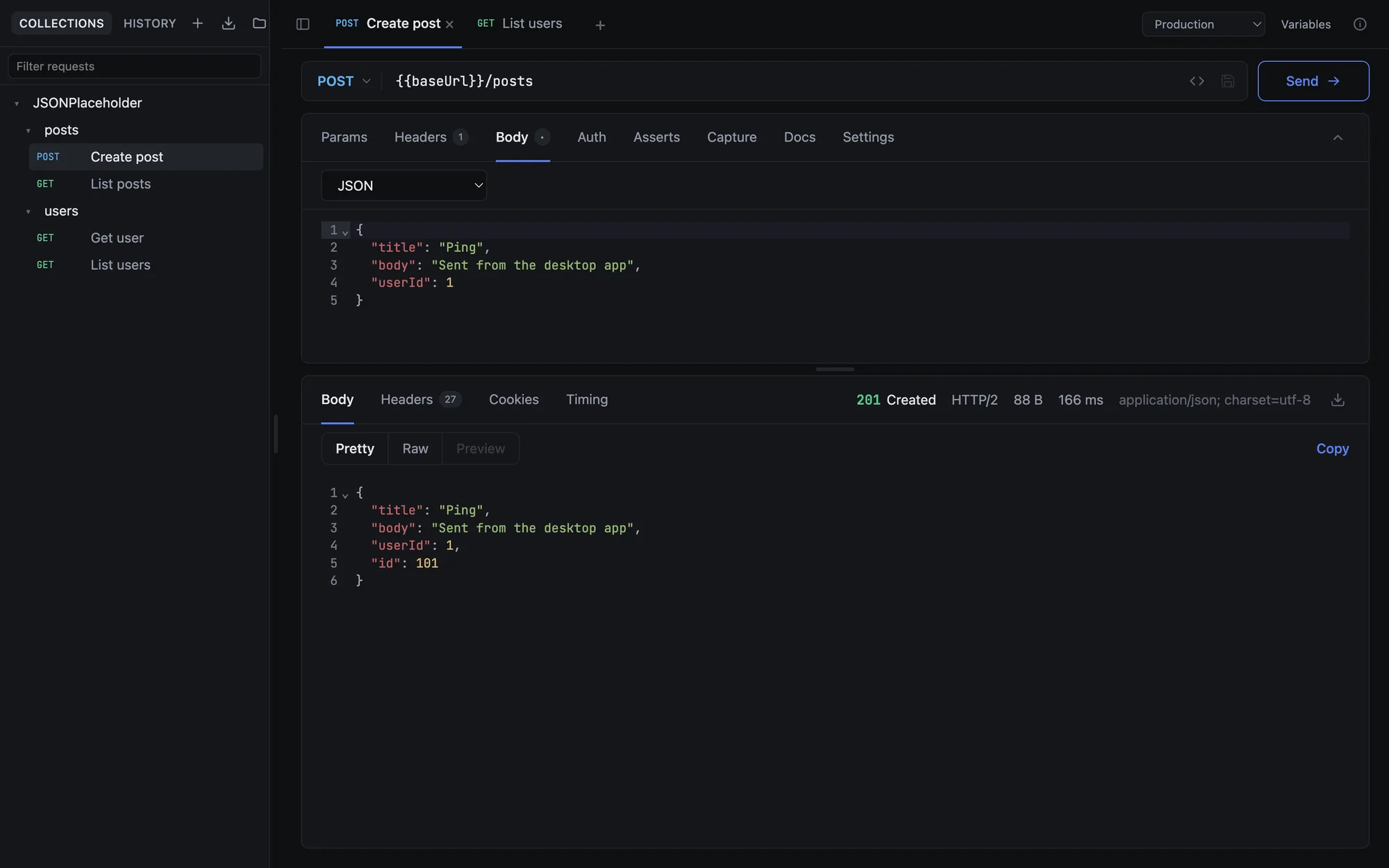Click the application/json; charset=utf-8 content type
Viewport: 1389px width, 868px height.
click(1215, 400)
